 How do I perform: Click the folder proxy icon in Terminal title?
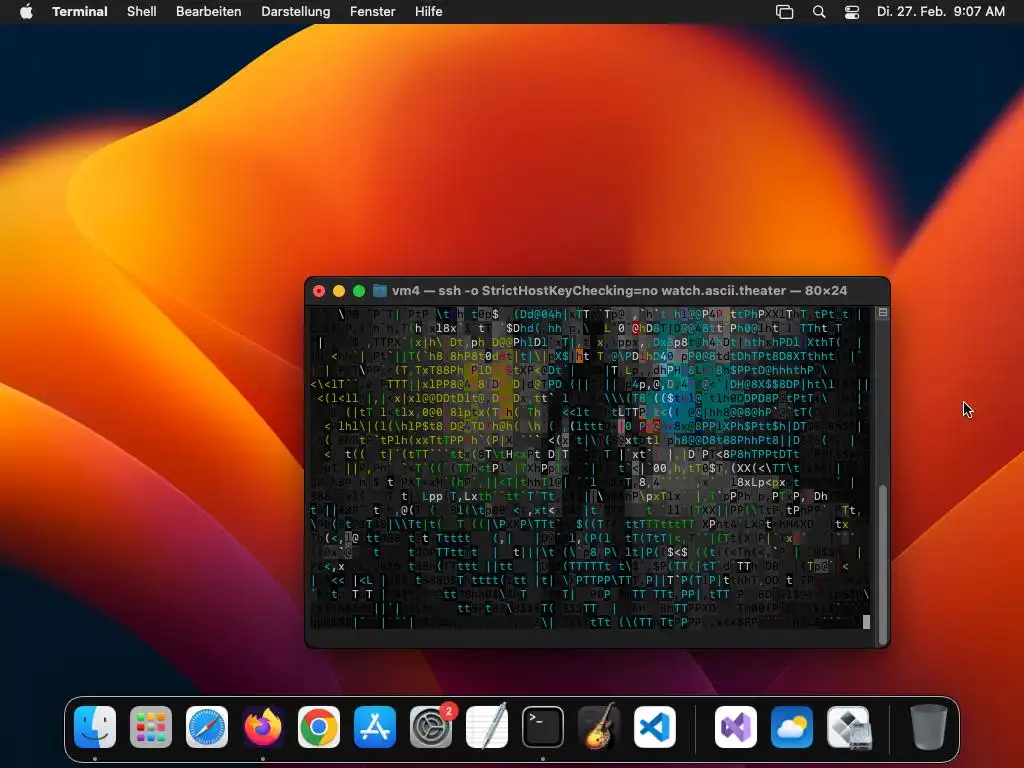pos(379,290)
